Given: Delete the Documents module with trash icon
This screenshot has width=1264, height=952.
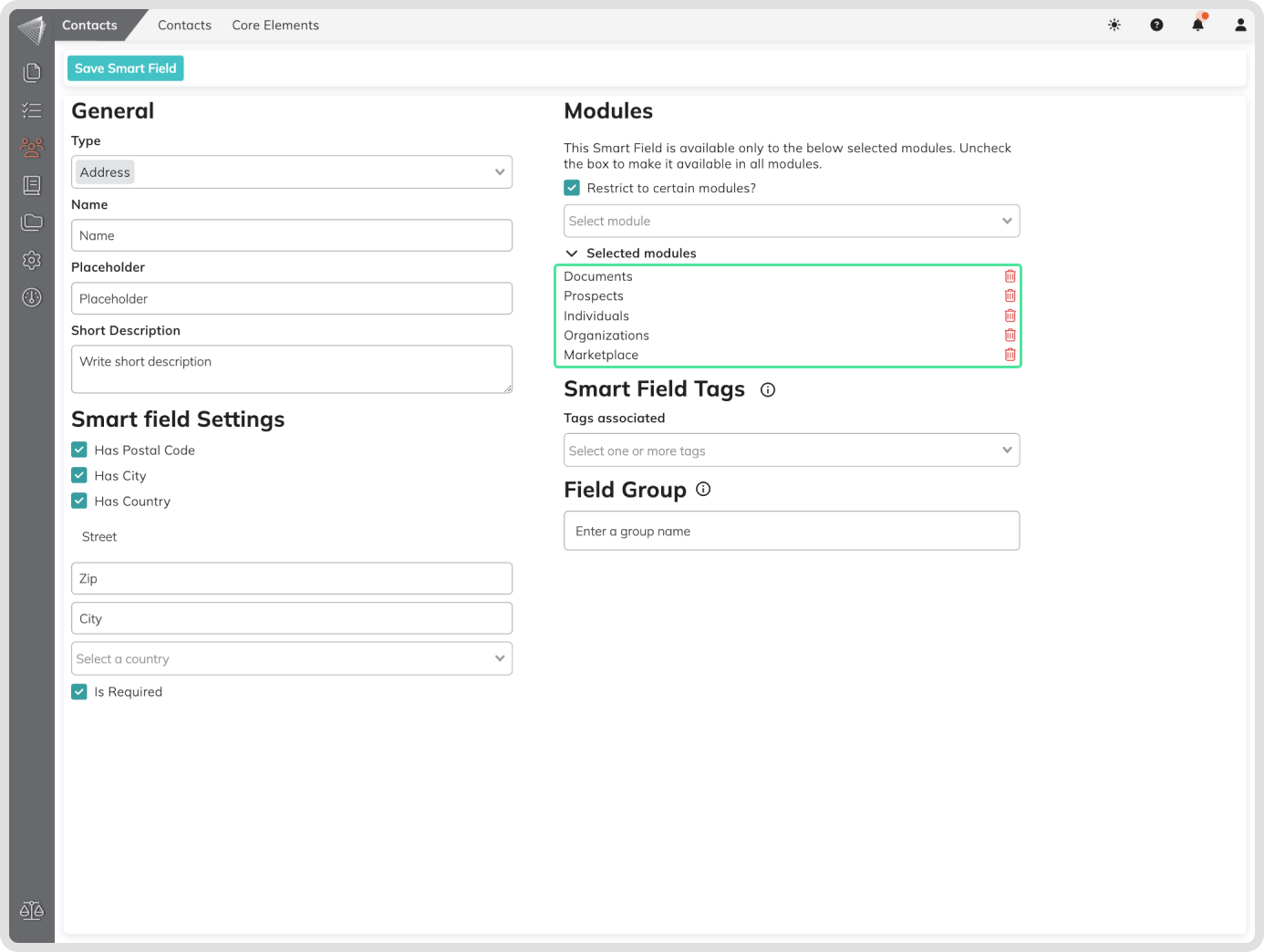Looking at the screenshot, I should coord(1010,276).
